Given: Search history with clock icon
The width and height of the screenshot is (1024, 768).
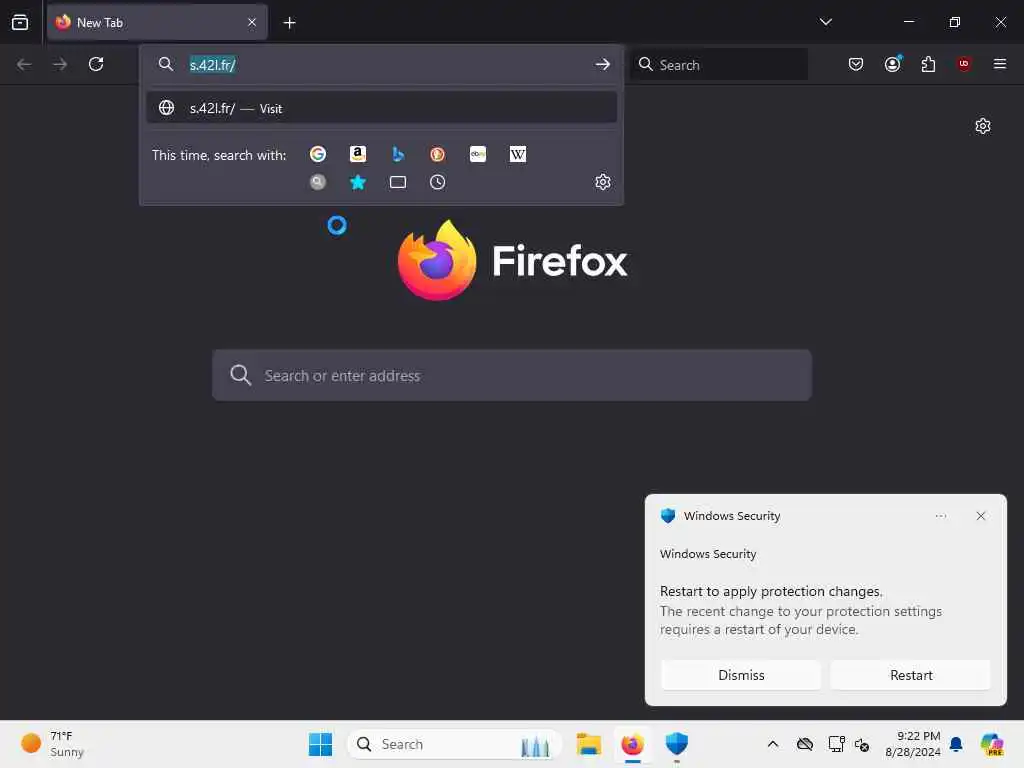Looking at the screenshot, I should (x=438, y=182).
